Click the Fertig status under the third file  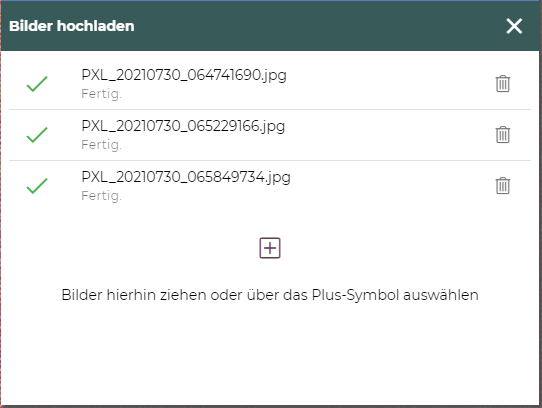[102, 196]
